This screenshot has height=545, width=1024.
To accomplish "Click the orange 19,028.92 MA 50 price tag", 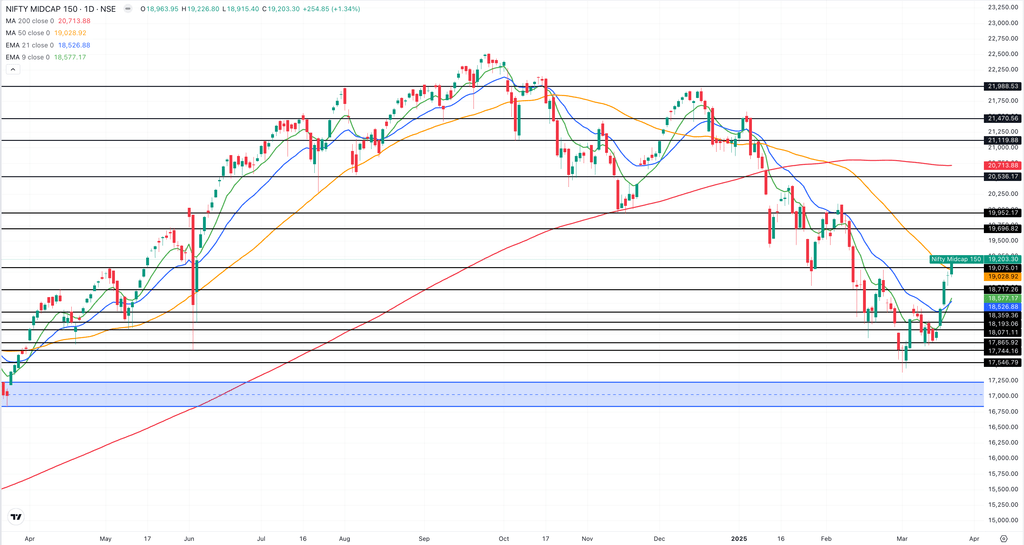I will (1002, 276).
